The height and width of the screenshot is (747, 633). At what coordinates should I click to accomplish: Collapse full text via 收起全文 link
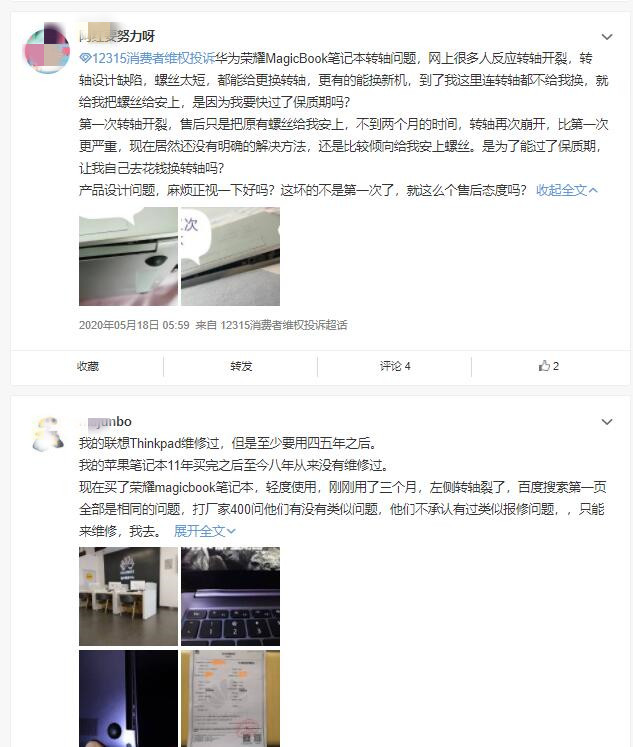click(566, 190)
